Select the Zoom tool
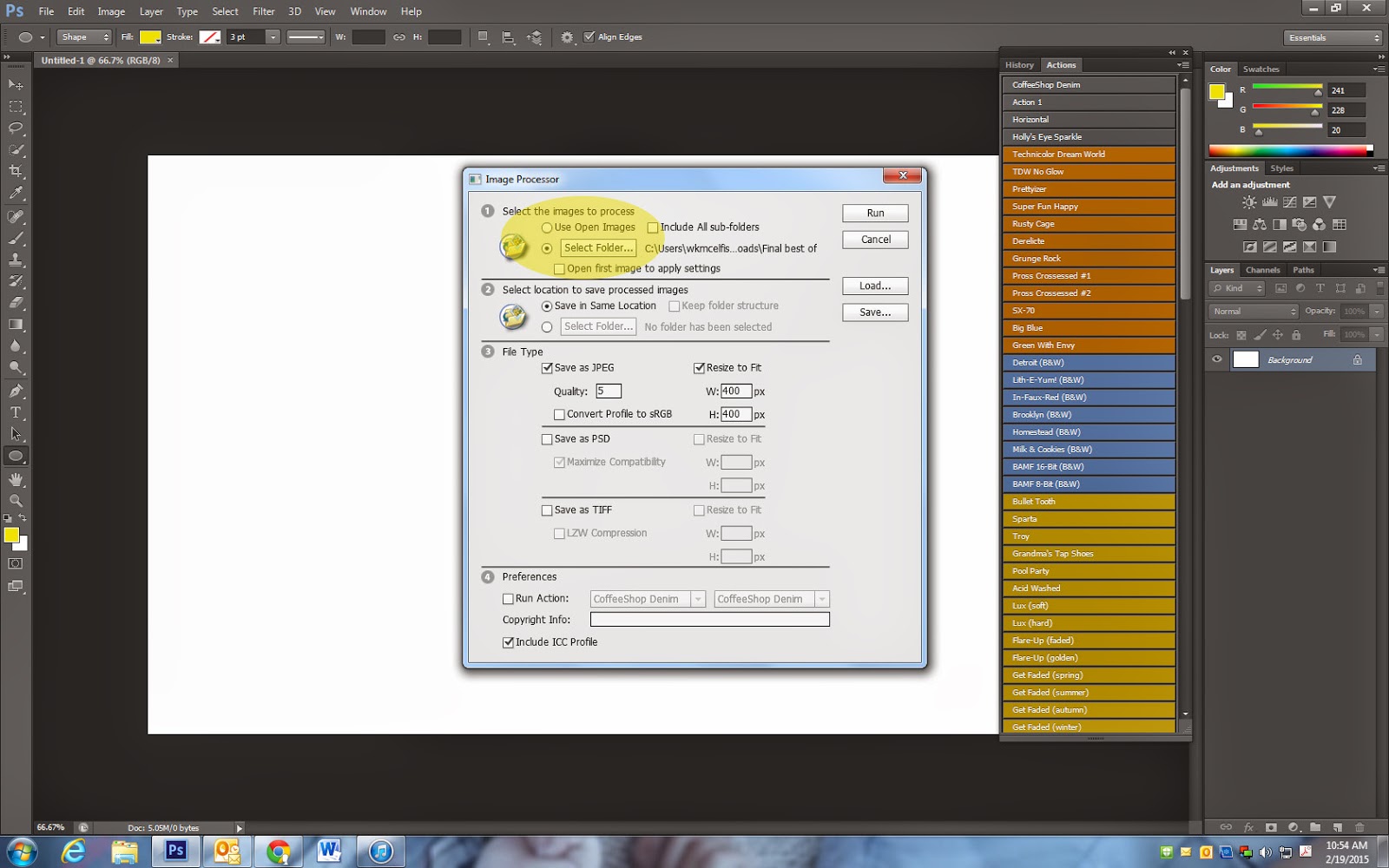The height and width of the screenshot is (868, 1389). (16, 501)
